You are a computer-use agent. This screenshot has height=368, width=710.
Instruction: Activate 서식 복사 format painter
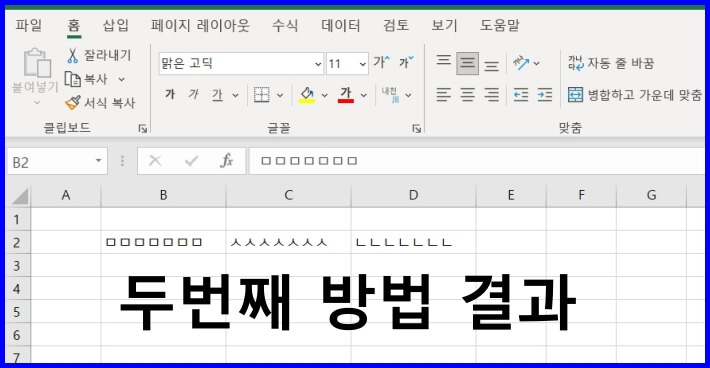tap(100, 103)
